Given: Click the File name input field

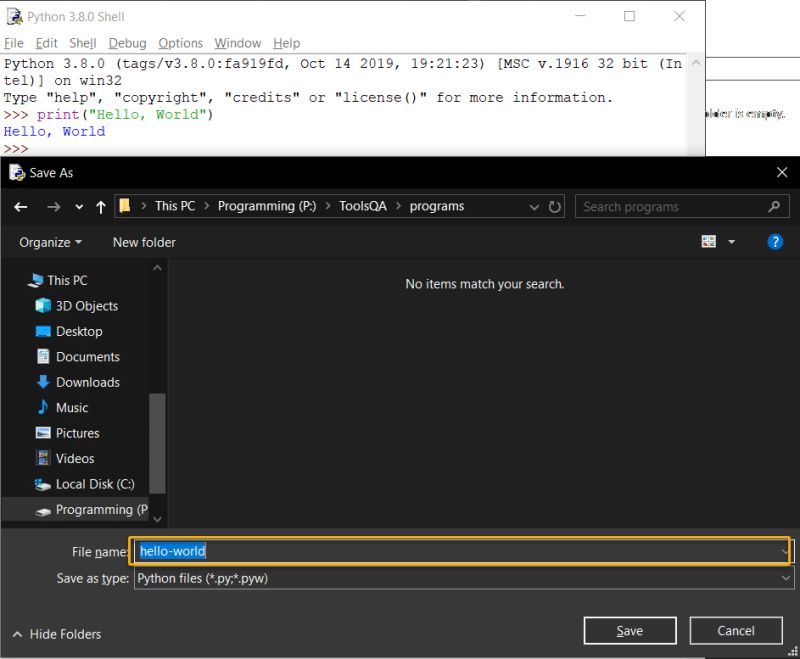Looking at the screenshot, I should click(x=400, y=550).
